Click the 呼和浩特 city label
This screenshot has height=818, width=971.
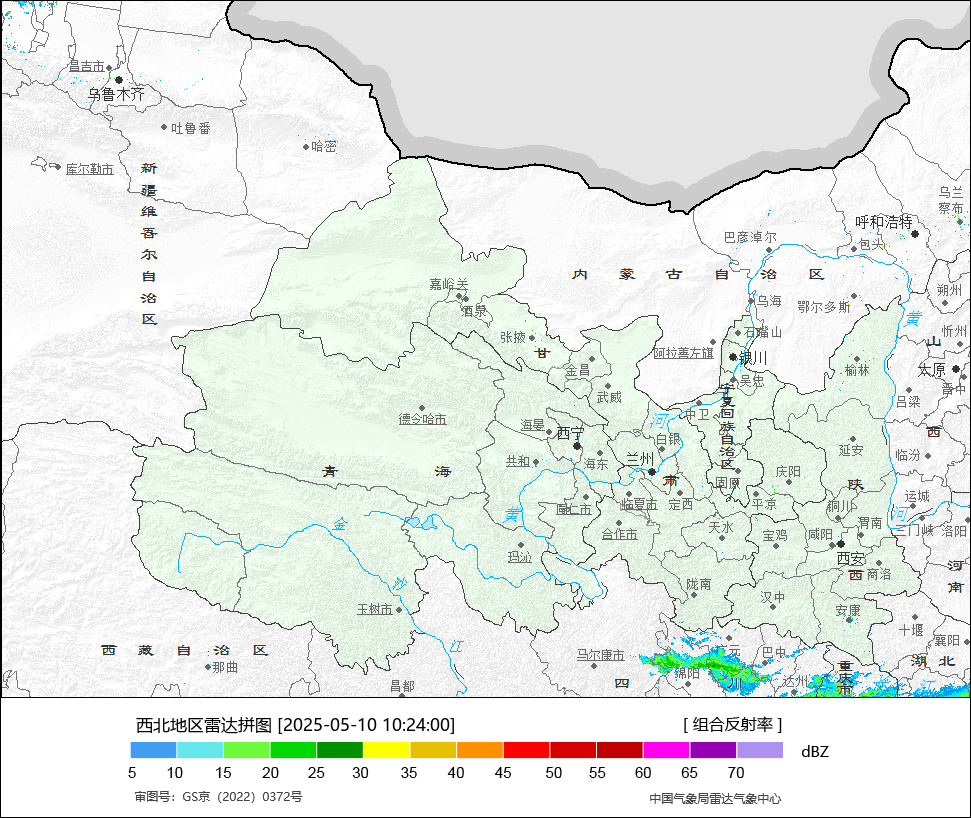(x=884, y=222)
